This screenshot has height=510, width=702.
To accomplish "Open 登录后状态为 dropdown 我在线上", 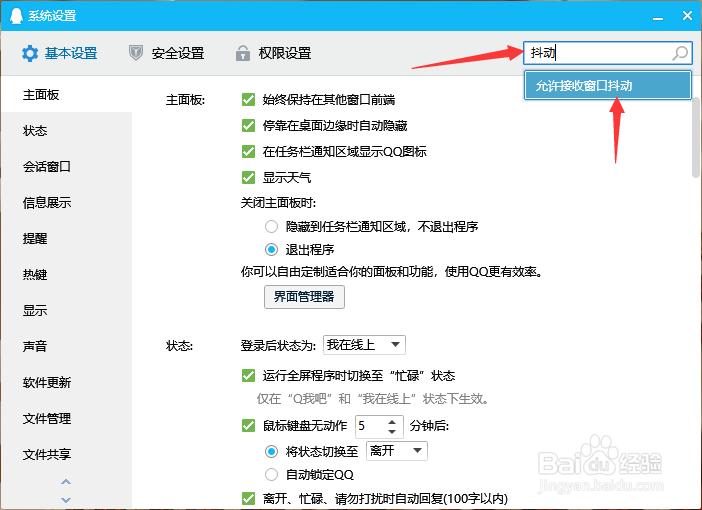I will (x=364, y=345).
